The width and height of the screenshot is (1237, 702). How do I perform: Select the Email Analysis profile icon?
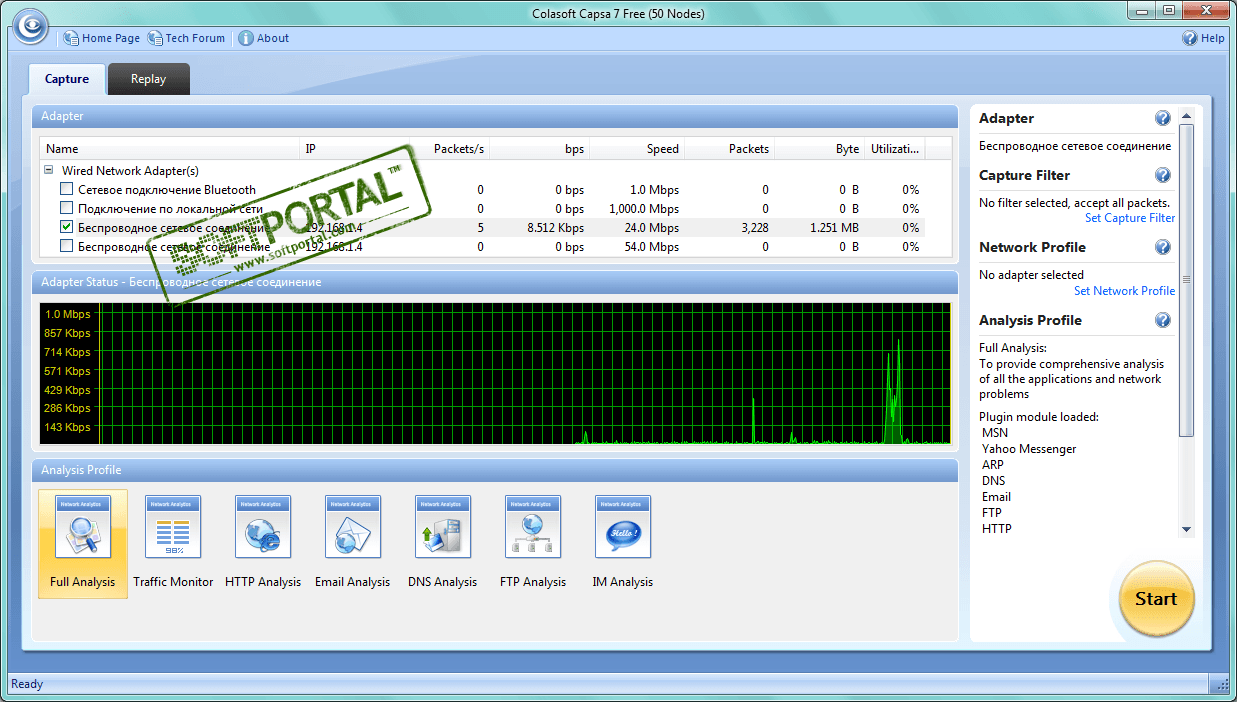tap(353, 527)
